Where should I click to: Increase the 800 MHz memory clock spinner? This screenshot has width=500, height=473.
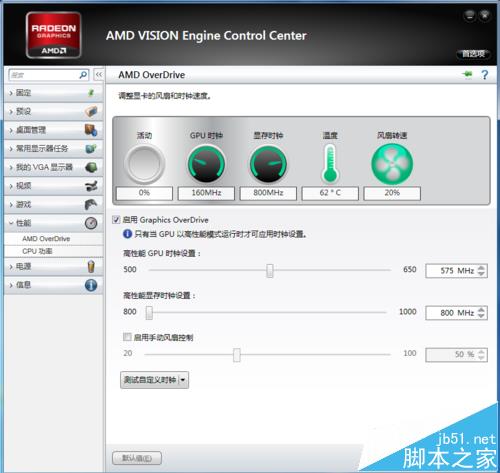pos(481,310)
